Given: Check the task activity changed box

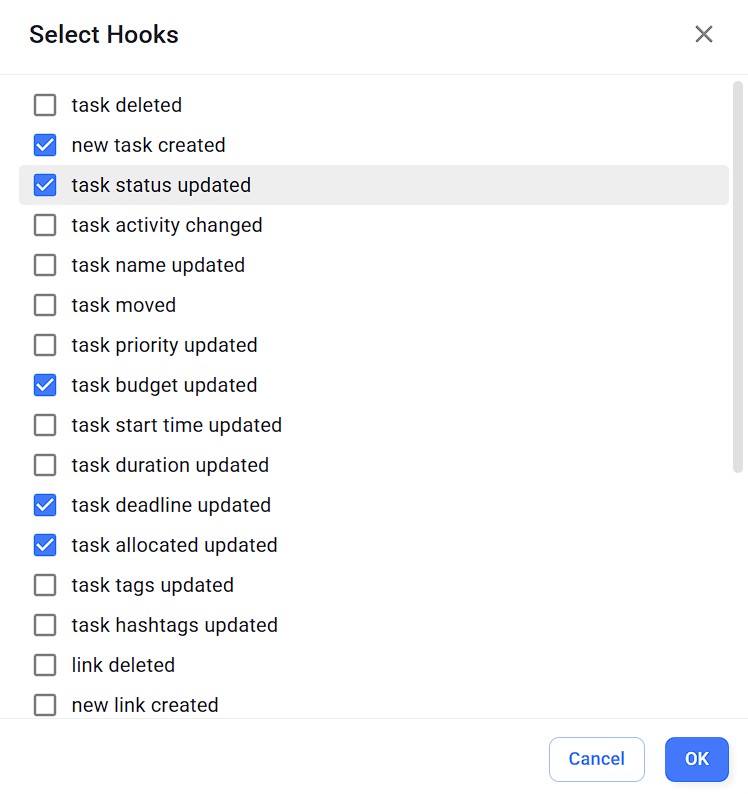Looking at the screenshot, I should (45, 225).
